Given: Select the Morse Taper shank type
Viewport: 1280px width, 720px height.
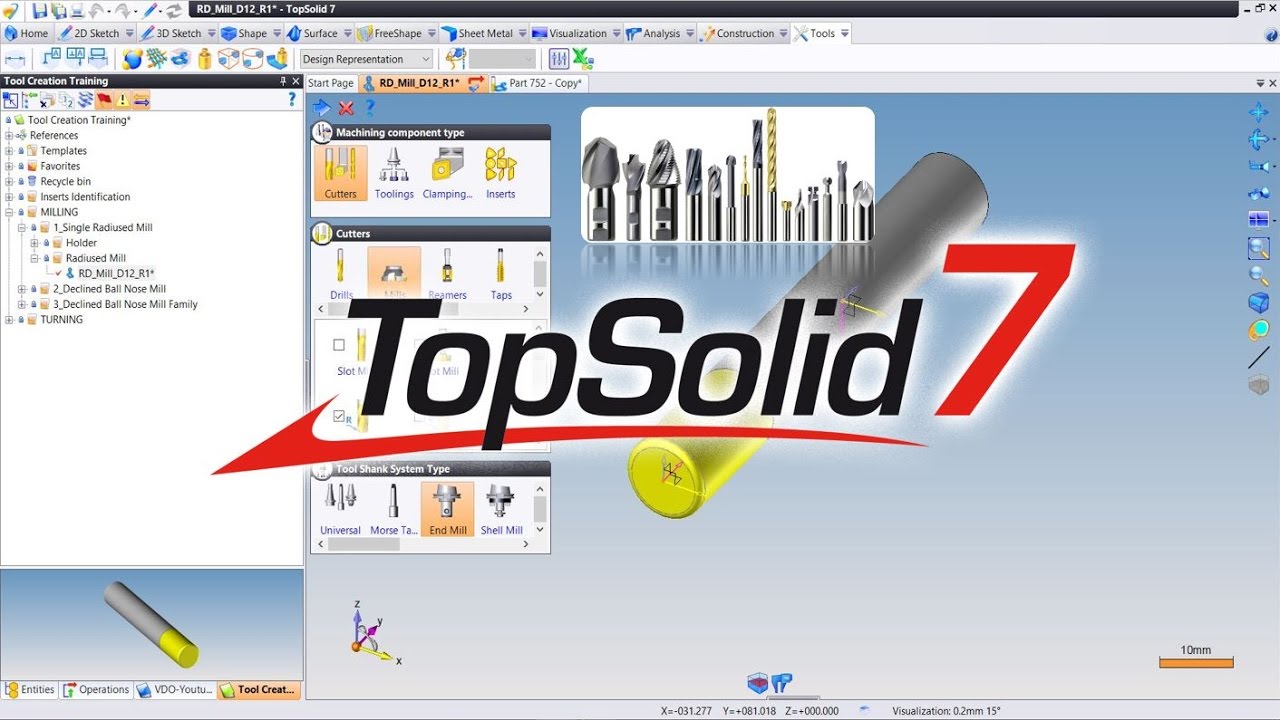Looking at the screenshot, I should point(394,509).
